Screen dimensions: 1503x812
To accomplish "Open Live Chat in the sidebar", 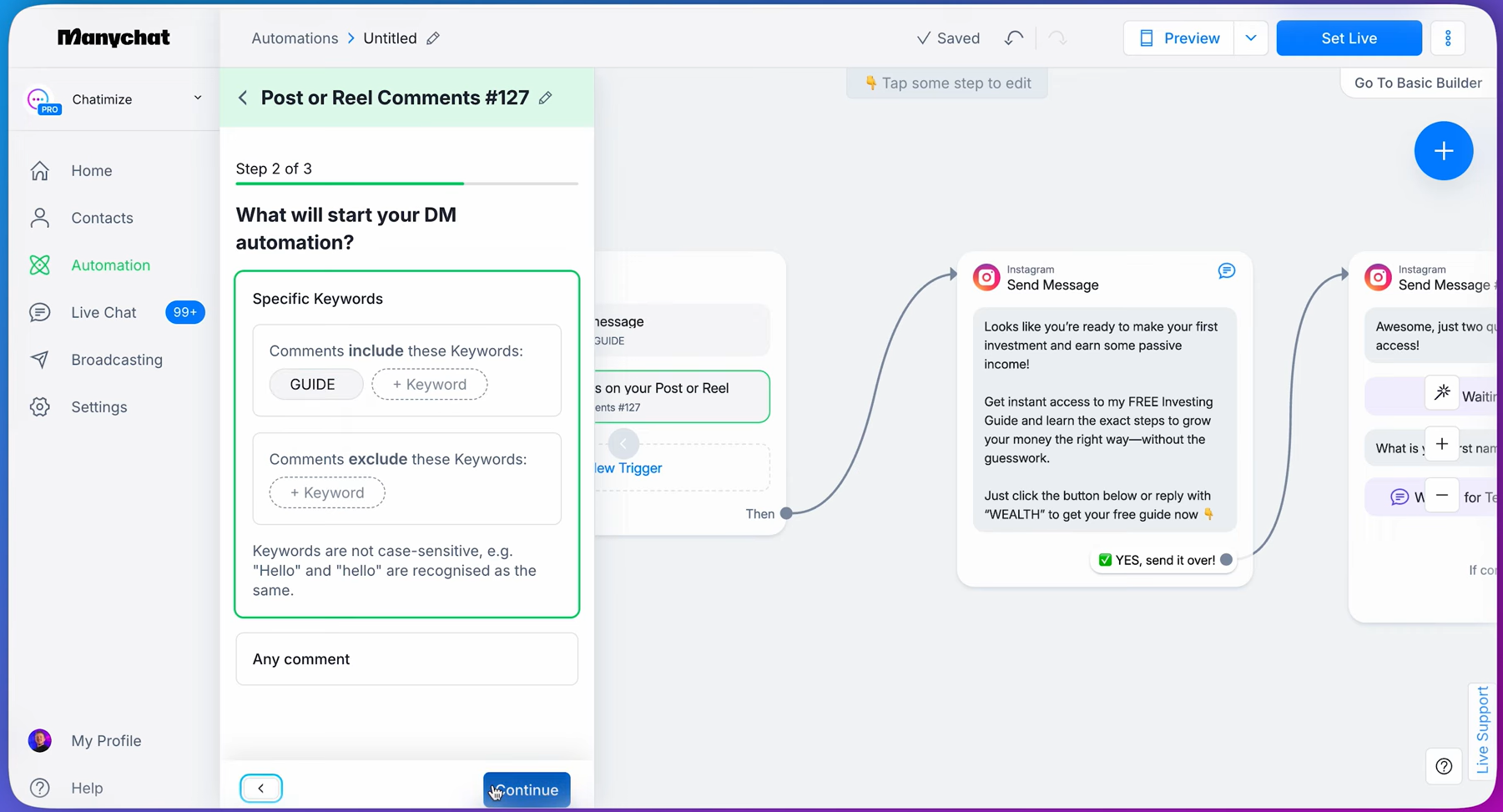I will pyautogui.click(x=103, y=312).
